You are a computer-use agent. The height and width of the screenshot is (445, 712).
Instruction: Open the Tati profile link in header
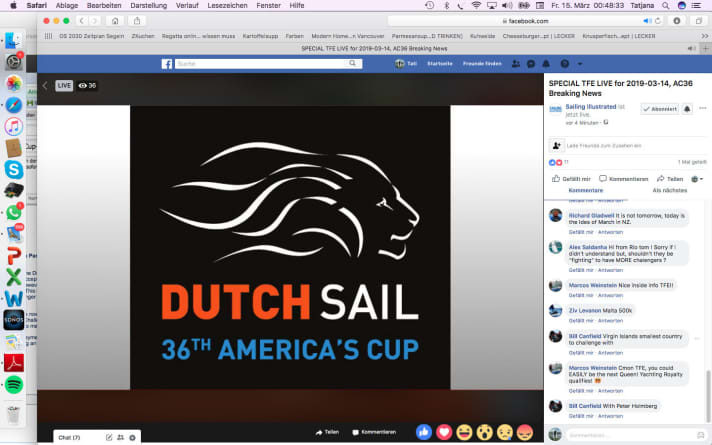click(406, 64)
